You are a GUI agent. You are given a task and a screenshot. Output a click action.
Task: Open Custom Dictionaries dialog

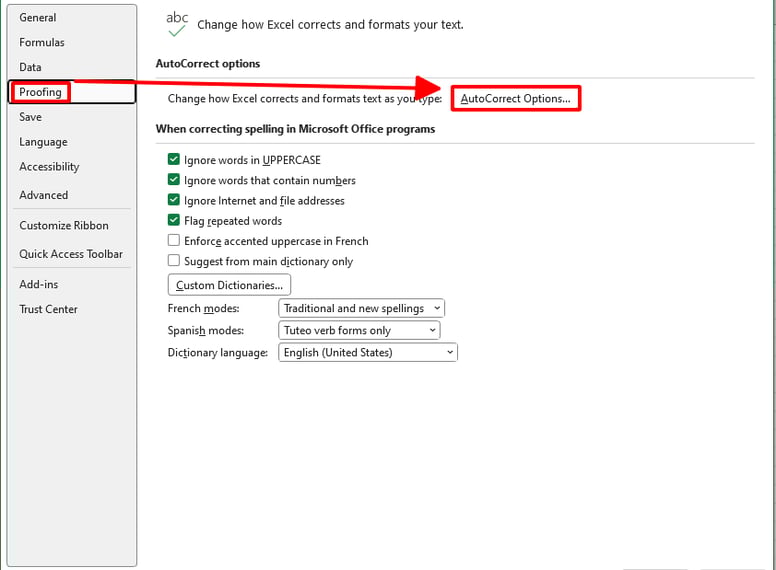229,285
